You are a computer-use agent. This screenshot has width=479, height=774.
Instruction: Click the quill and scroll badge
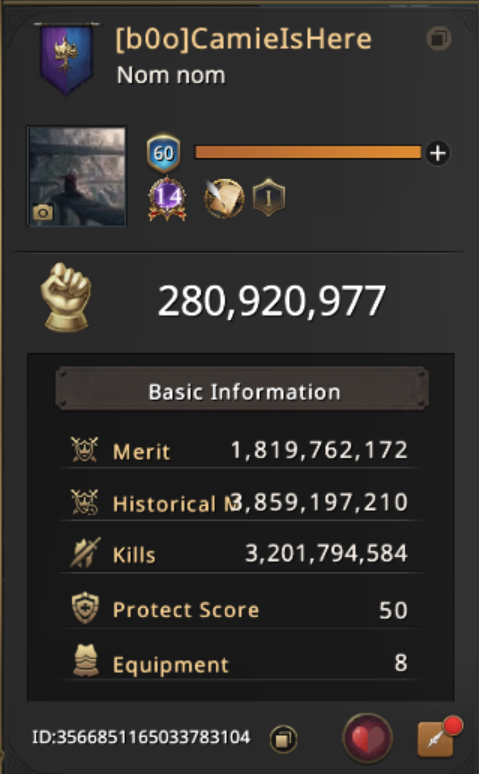coord(224,198)
